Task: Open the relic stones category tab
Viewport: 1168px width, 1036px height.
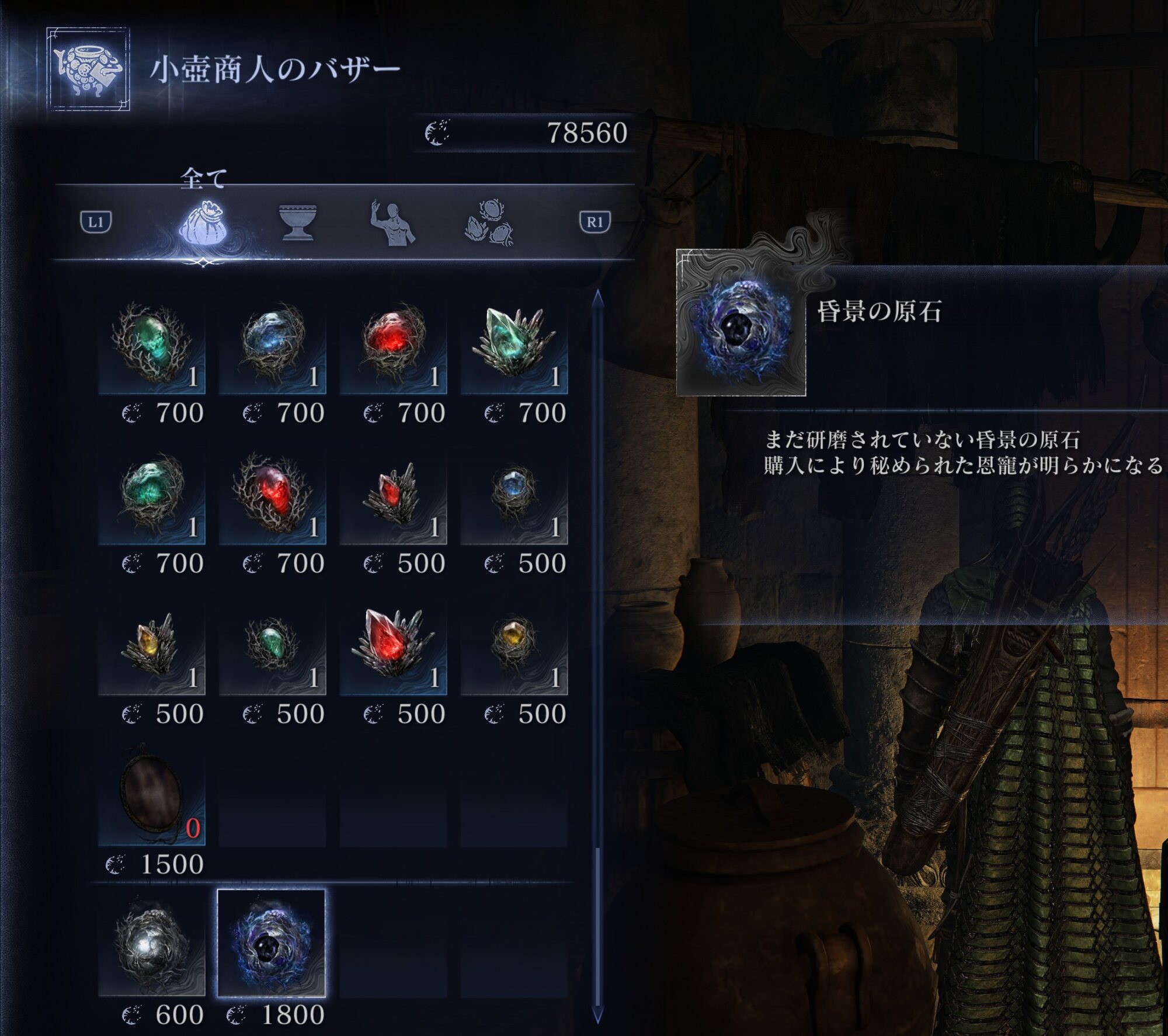Action: tap(489, 223)
